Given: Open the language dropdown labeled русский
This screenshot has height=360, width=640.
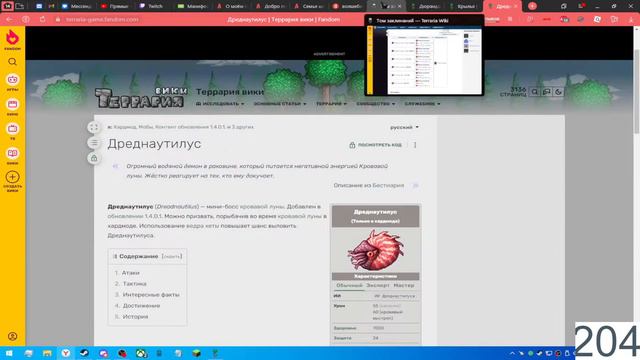Looking at the screenshot, I should point(404,127).
